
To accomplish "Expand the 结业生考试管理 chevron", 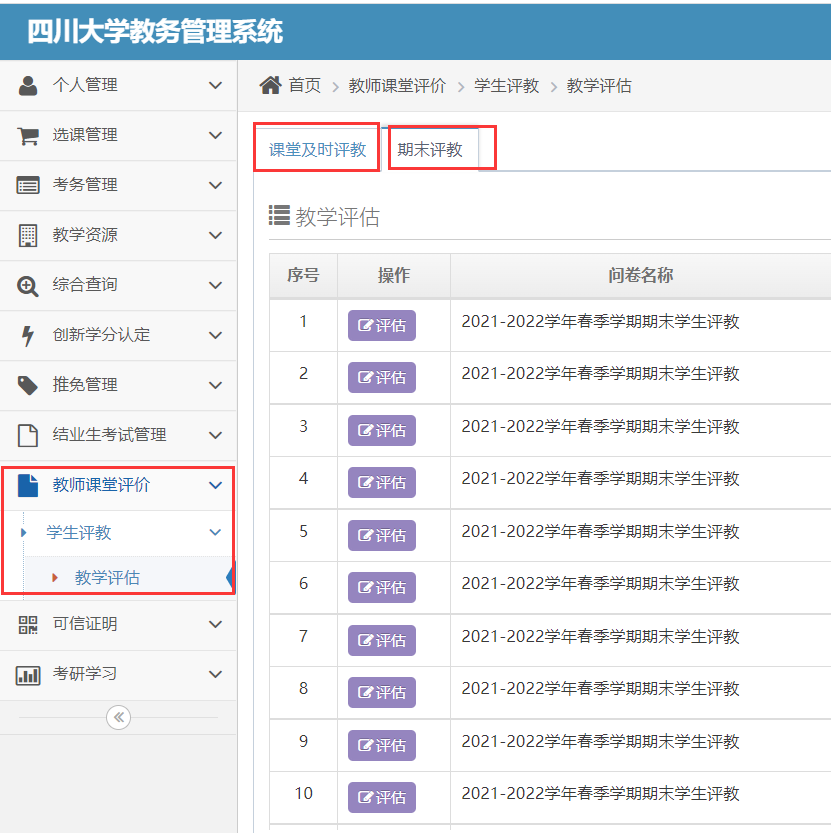I will 215,436.
